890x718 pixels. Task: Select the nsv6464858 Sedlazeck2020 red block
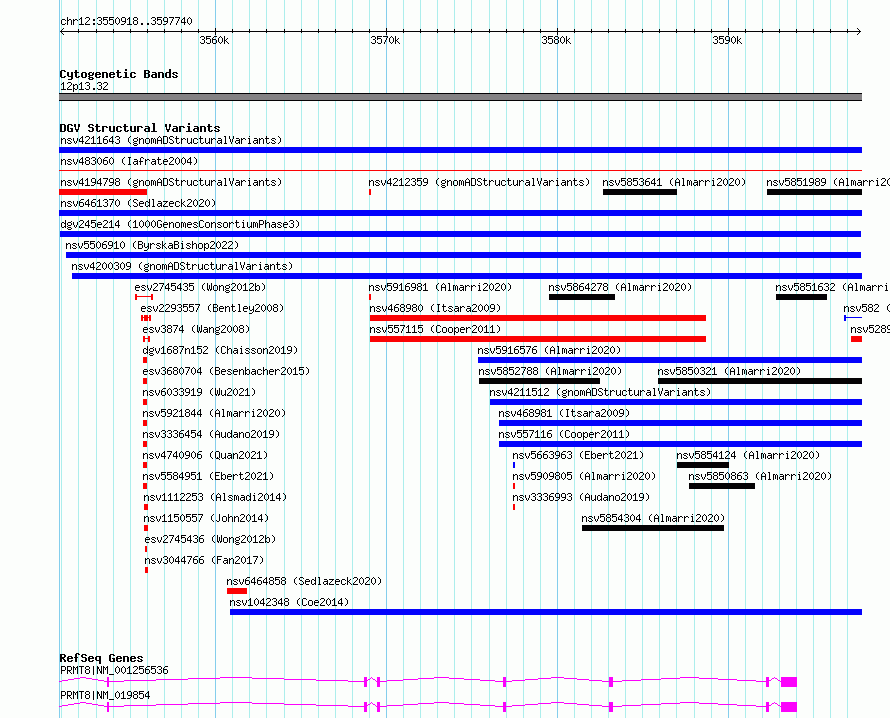click(x=237, y=591)
